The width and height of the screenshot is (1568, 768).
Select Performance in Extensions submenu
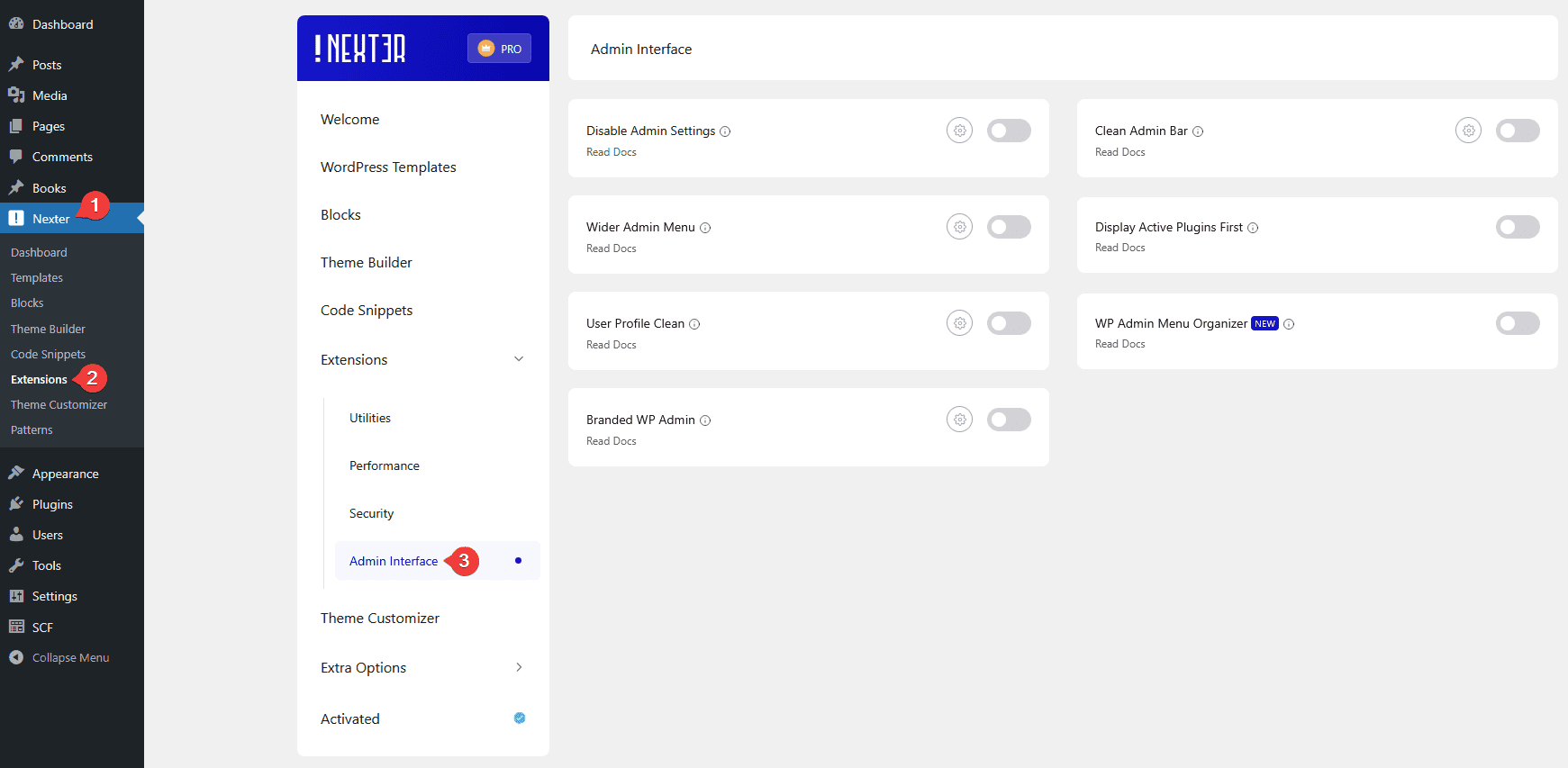click(x=385, y=465)
